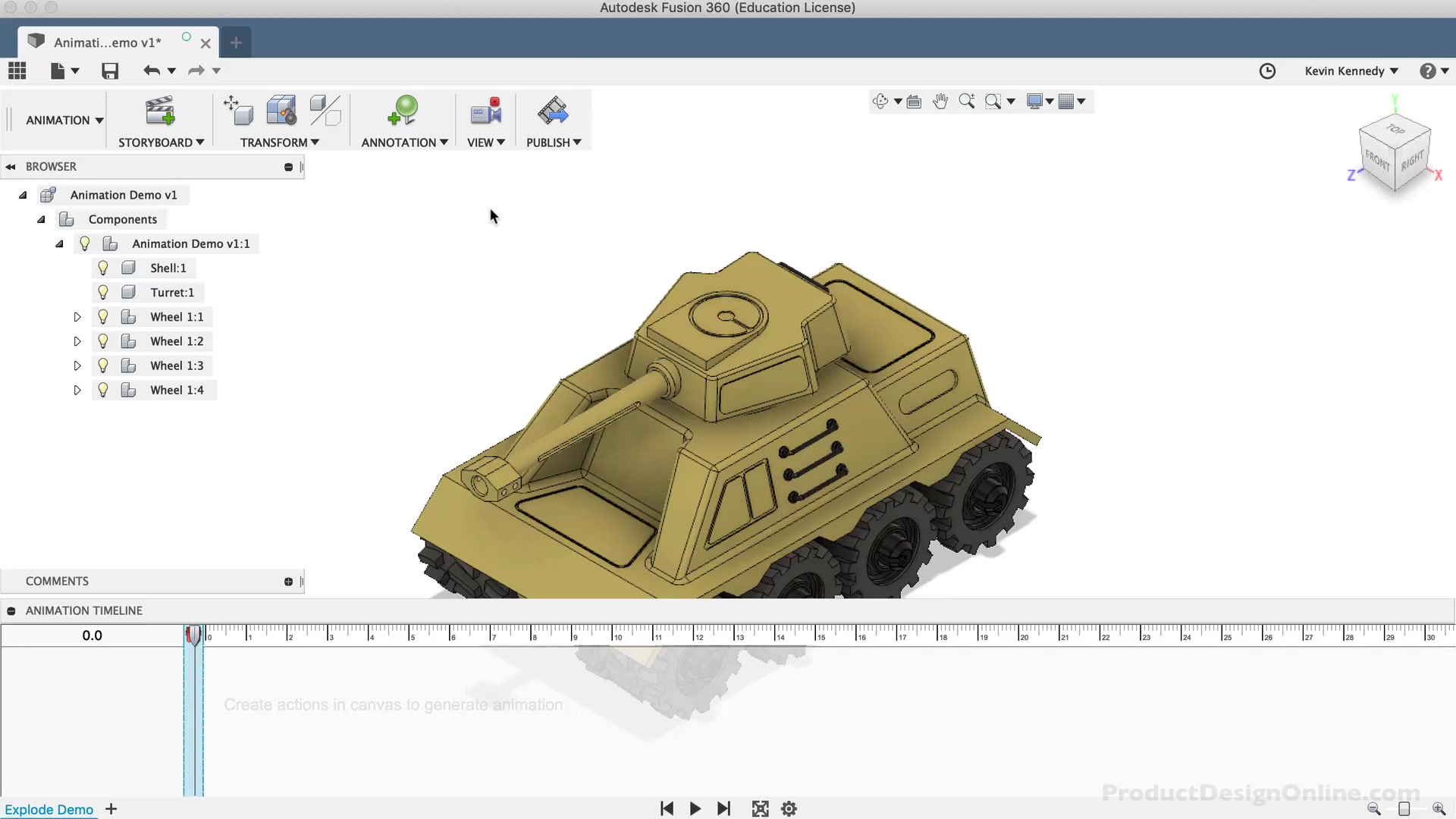Select the Orbit navigation tool
1456x819 pixels.
(x=880, y=101)
